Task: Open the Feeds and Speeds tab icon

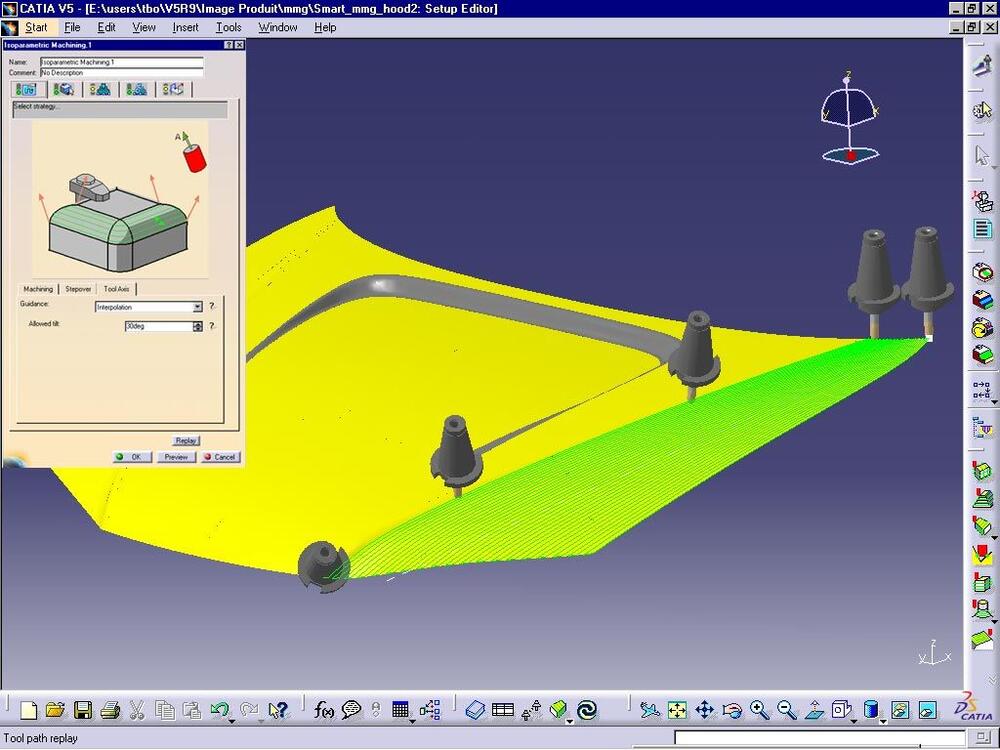Action: [x=136, y=89]
